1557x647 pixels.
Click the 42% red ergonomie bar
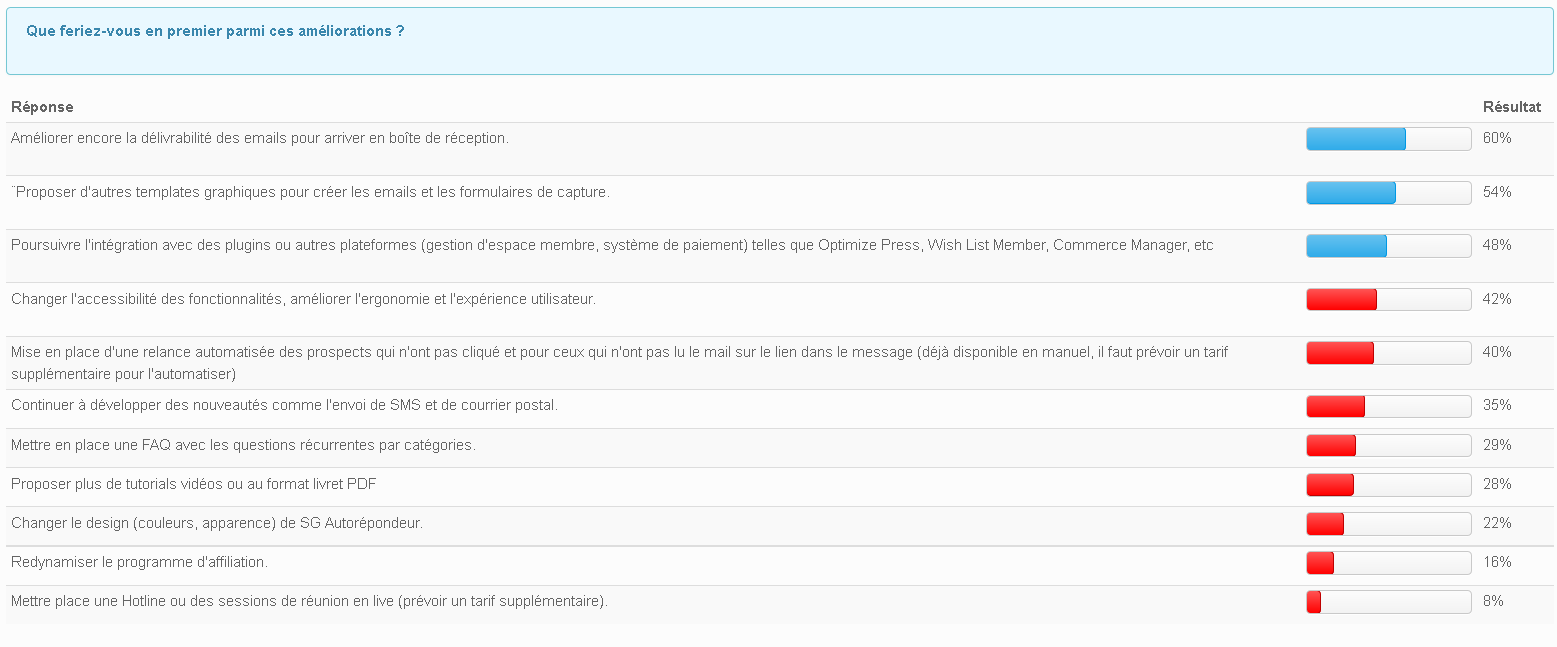click(1389, 299)
